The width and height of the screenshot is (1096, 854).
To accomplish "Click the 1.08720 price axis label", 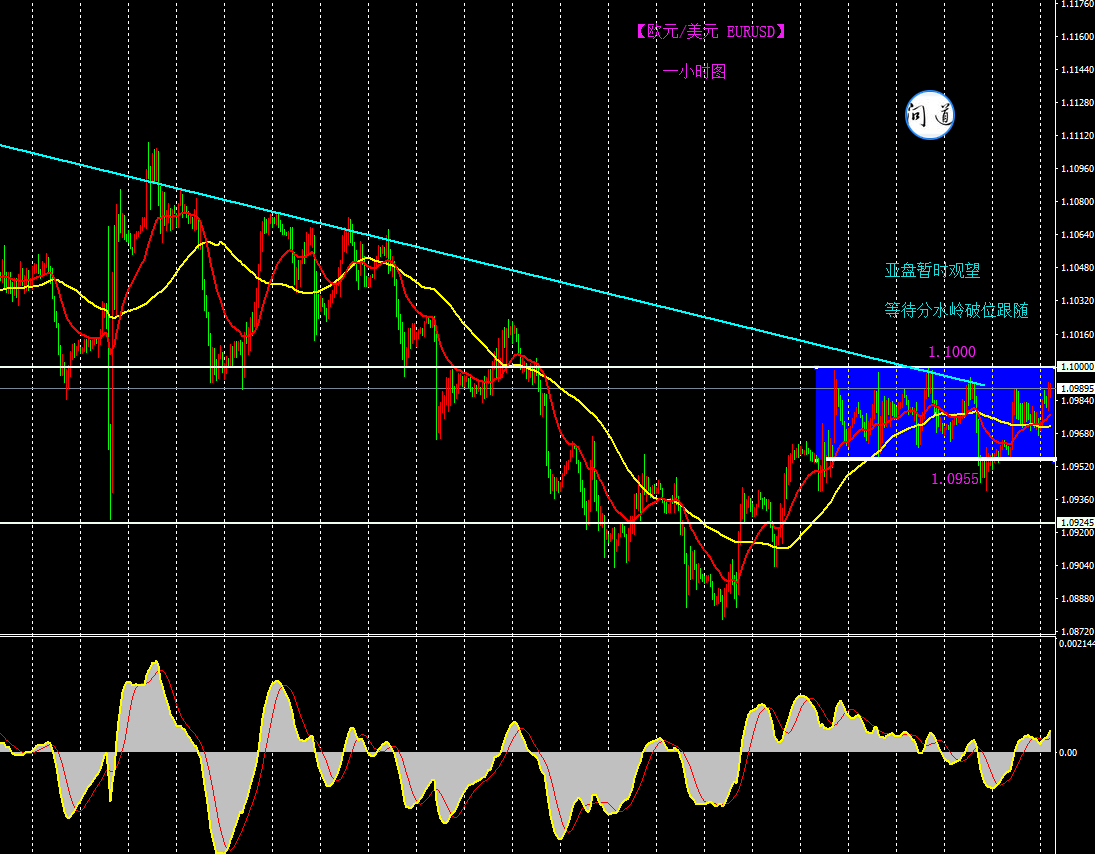I will [1075, 631].
